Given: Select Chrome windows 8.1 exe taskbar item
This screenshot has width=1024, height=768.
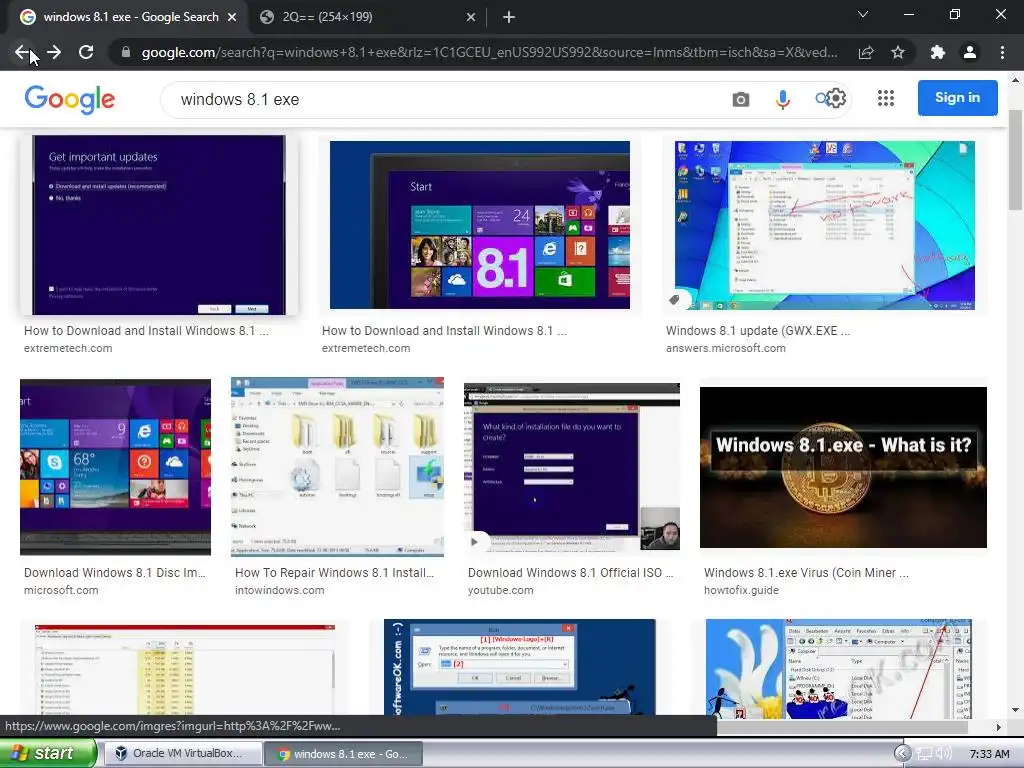Looking at the screenshot, I should (x=344, y=754).
